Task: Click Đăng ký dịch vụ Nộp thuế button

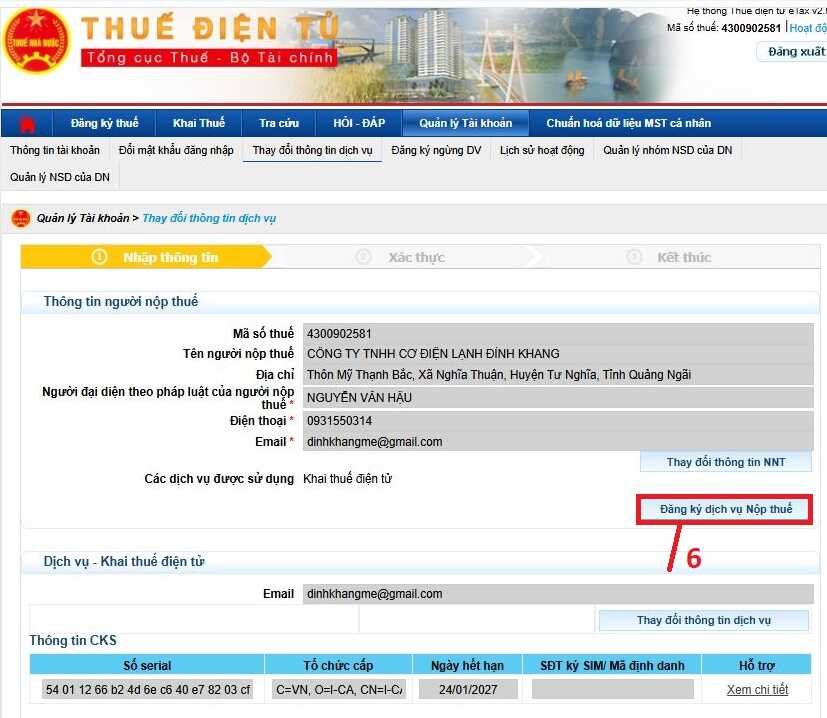Action: pos(726,509)
